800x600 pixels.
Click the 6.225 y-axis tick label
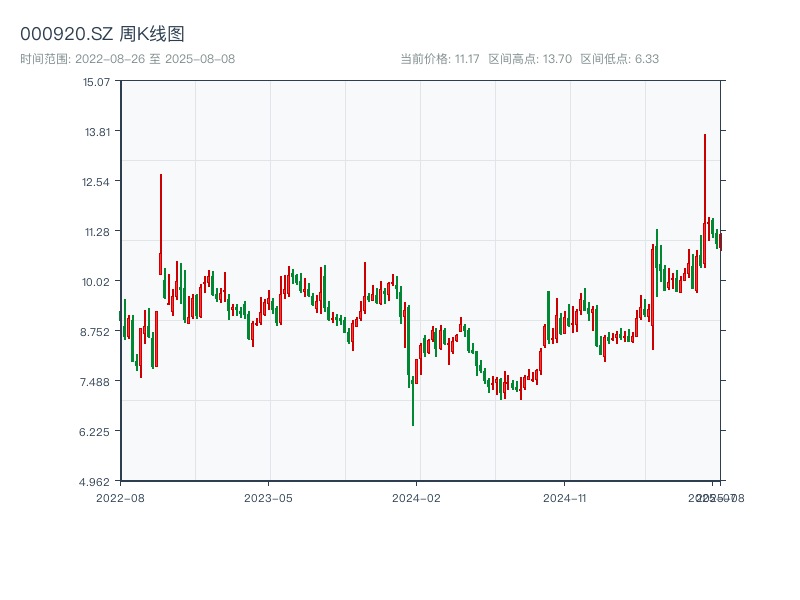click(96, 431)
